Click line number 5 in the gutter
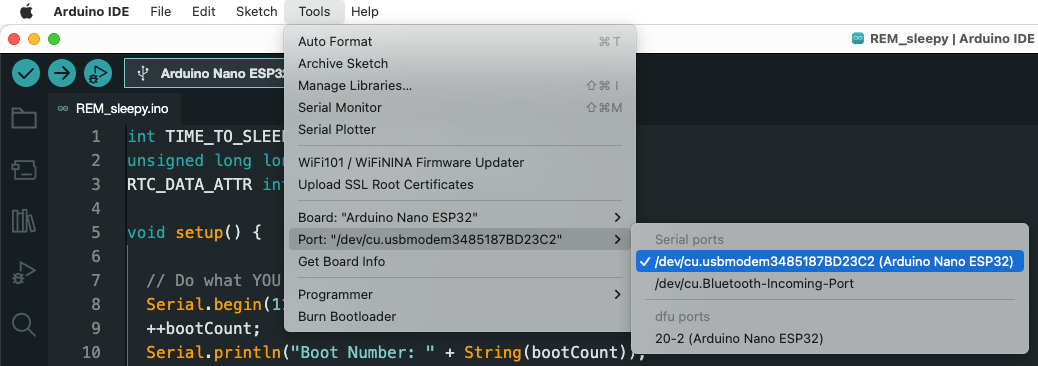1038x366 pixels. tap(96, 232)
